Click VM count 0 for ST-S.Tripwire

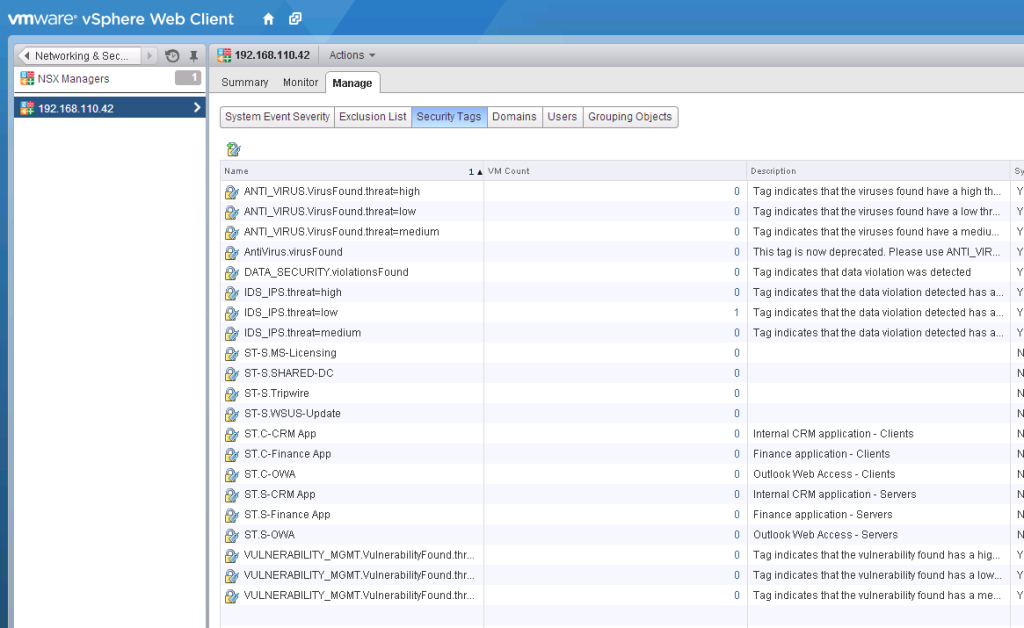737,394
